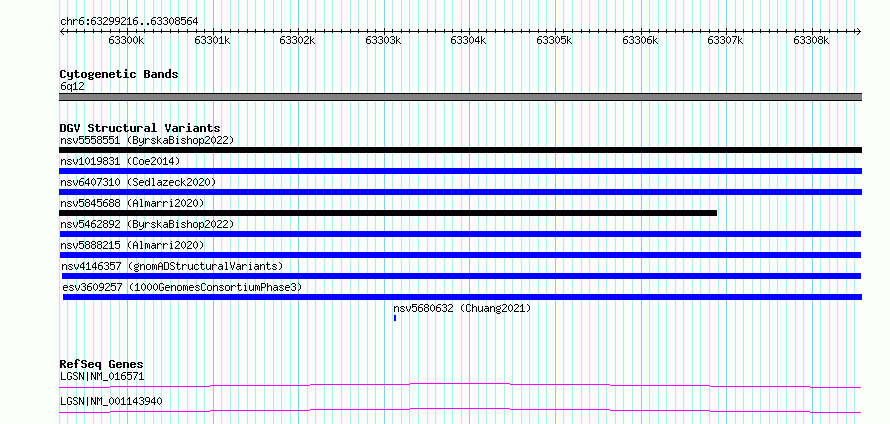This screenshot has height=424, width=890.
Task: Select the tiny blue nsv5680632 marker
Action: click(x=394, y=318)
